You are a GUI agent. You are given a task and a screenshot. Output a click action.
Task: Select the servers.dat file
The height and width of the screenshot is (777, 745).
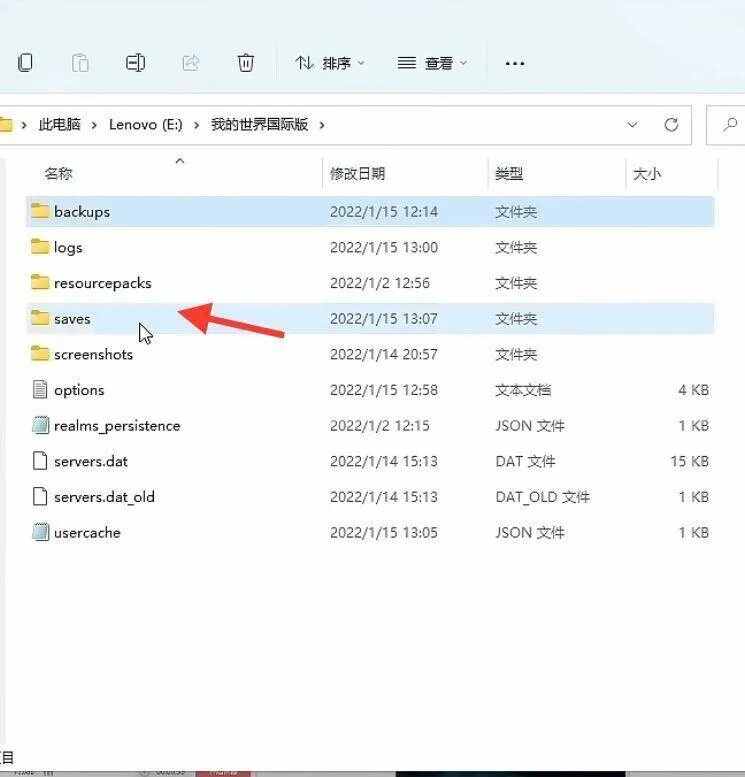[90, 462]
